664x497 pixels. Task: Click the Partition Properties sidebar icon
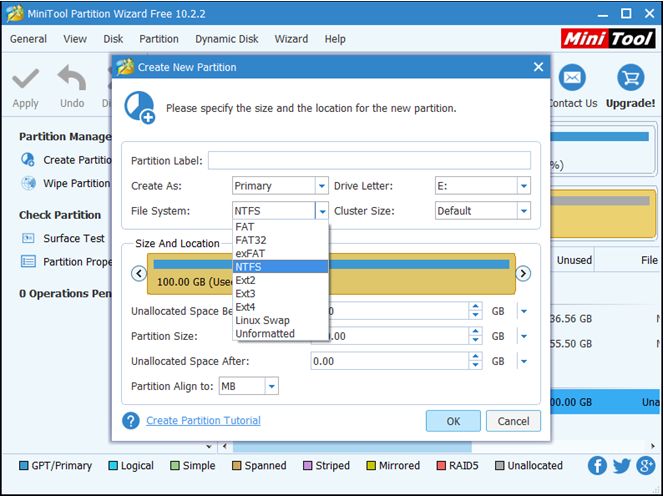click(28, 262)
